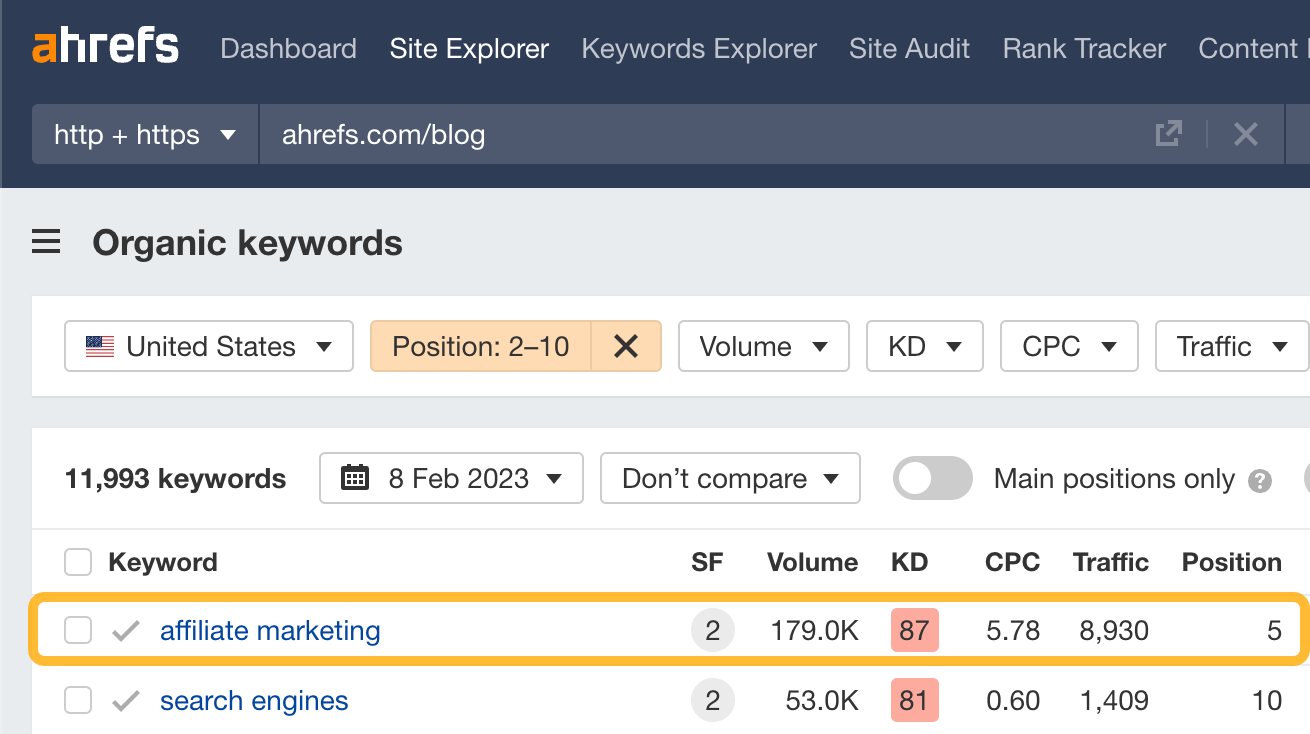Open the affiliate marketing keyword link
The width and height of the screenshot is (1310, 734).
click(x=269, y=630)
